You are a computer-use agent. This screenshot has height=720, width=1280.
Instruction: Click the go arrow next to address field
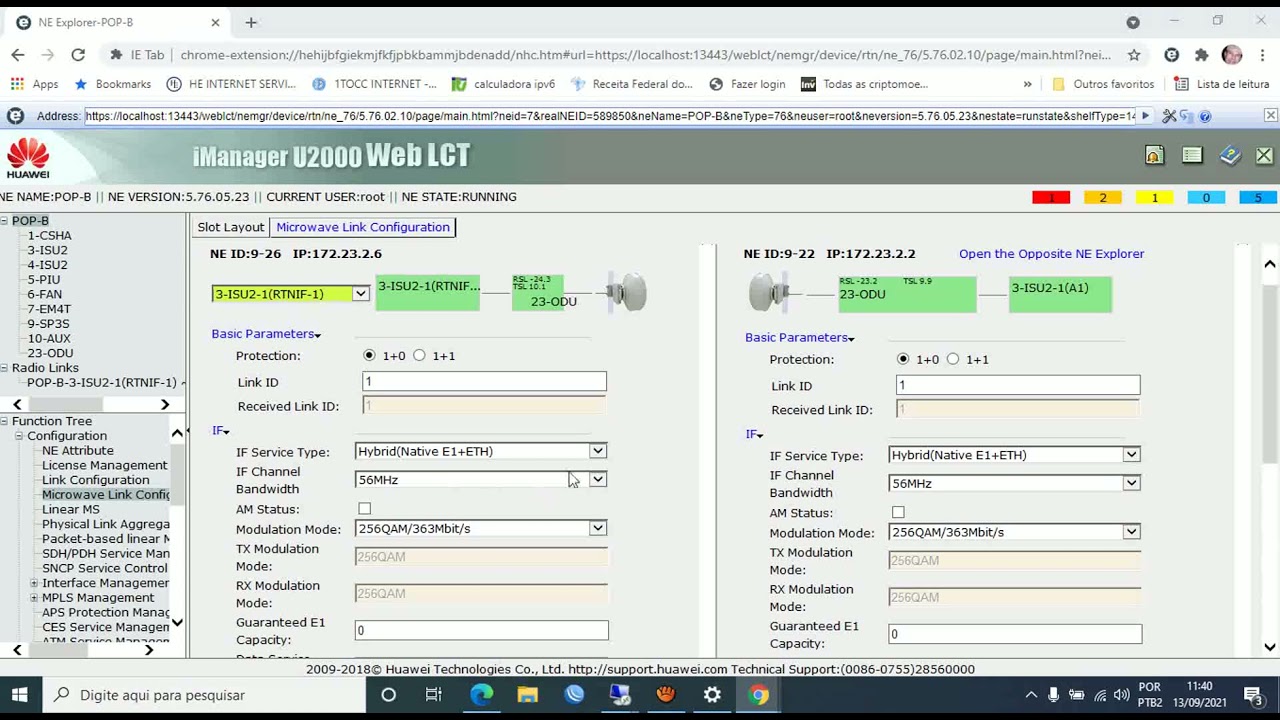(x=1145, y=116)
